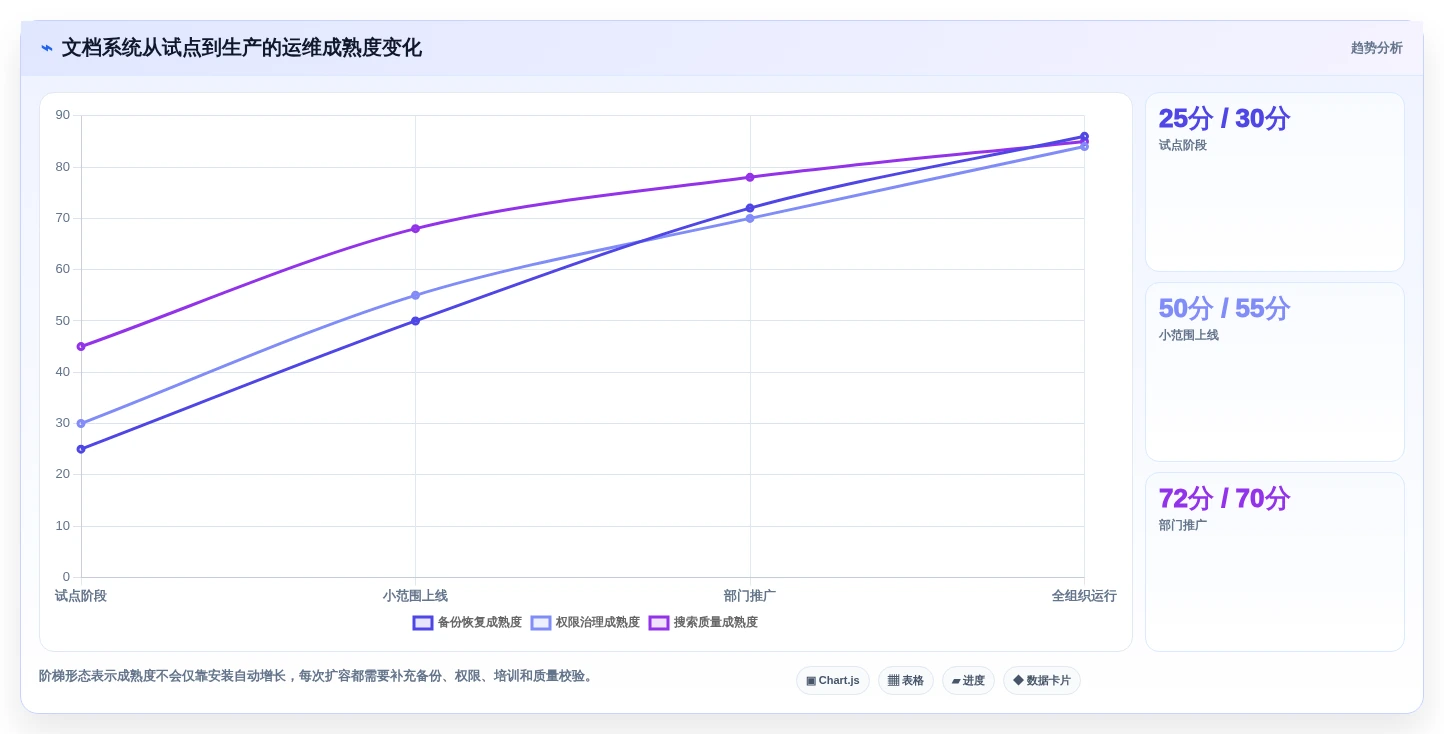Click the 搜索质量成熟度 legend label
The height and width of the screenshot is (734, 1444).
click(x=715, y=622)
